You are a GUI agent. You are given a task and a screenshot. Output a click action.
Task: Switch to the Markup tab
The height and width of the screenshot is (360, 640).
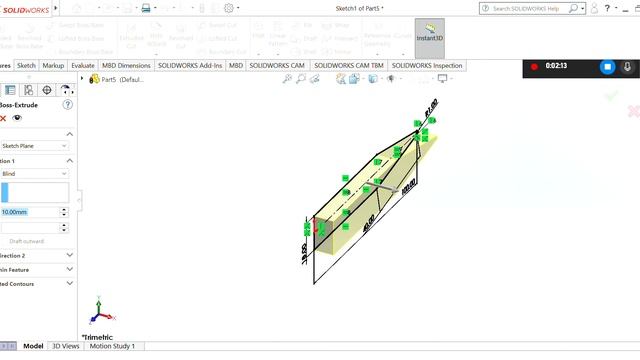click(x=53, y=65)
